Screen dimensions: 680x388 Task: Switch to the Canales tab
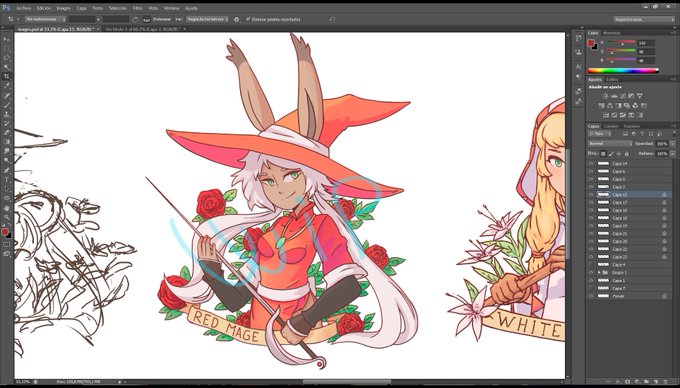point(611,126)
